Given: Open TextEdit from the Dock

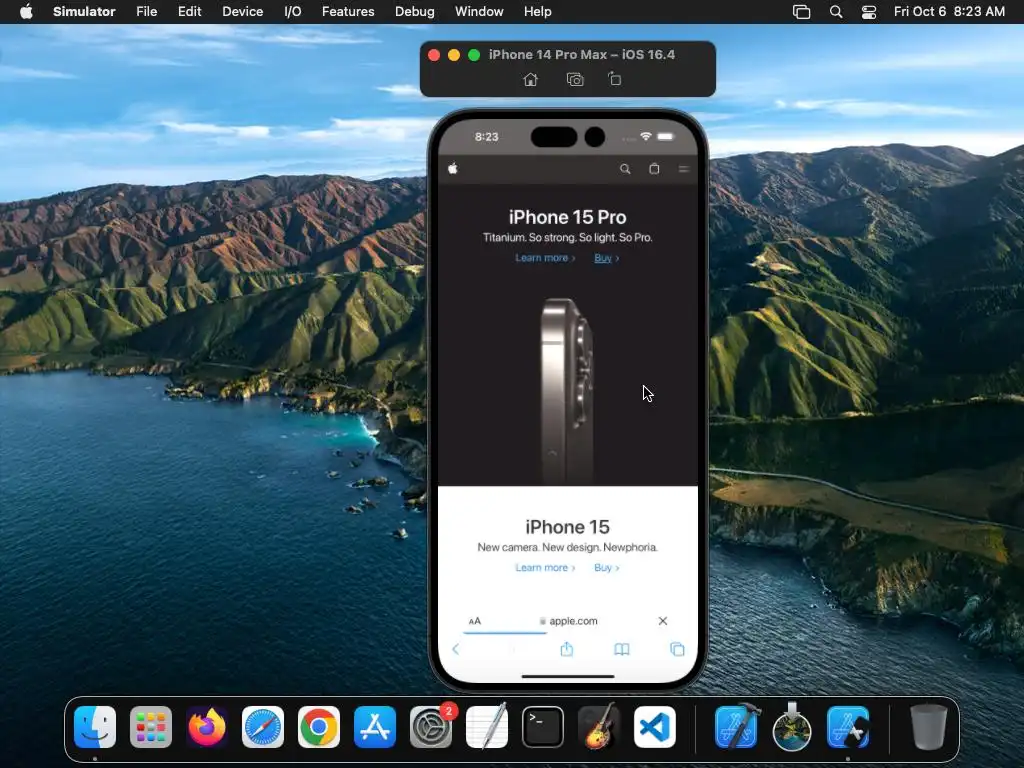Looking at the screenshot, I should [x=487, y=727].
